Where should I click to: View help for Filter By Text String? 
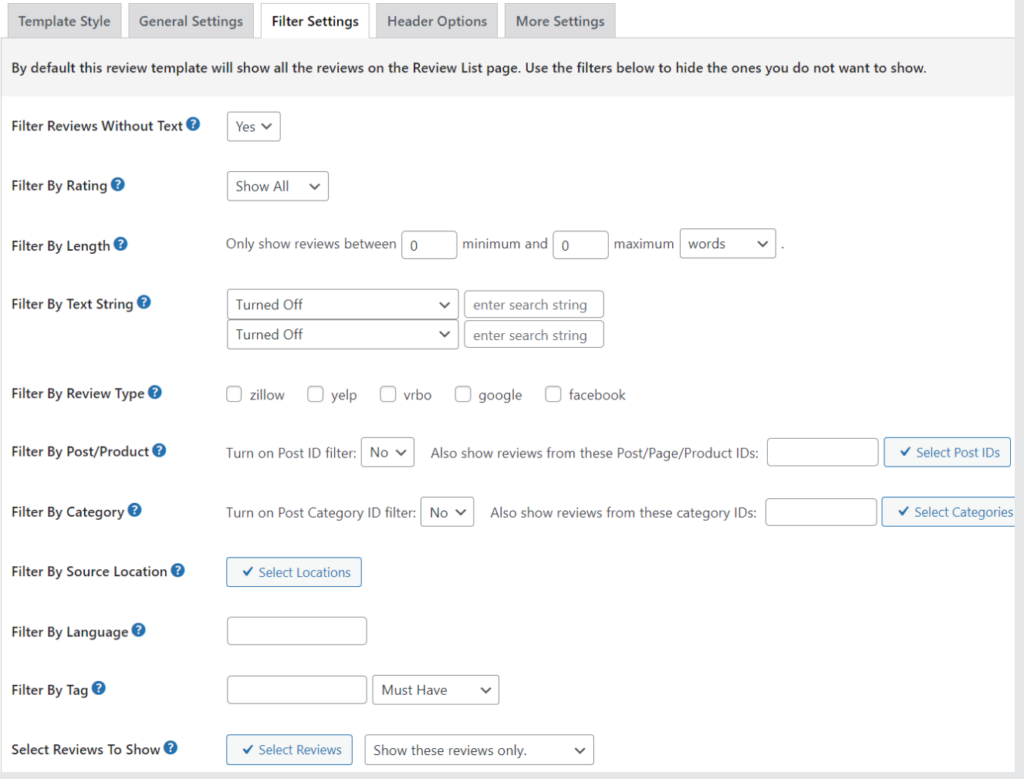click(144, 302)
